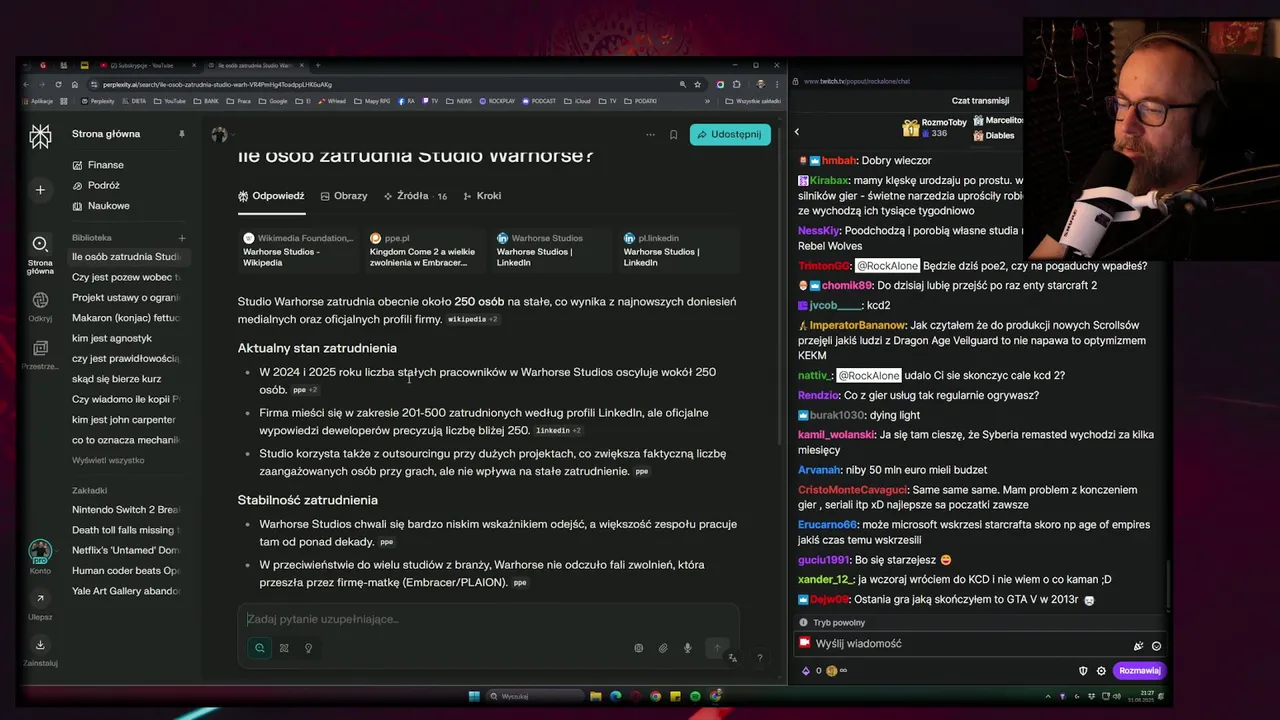Open the ppe.pl Kingdom Come 2 source card
Viewport: 1280px width, 720px height.
click(424, 250)
